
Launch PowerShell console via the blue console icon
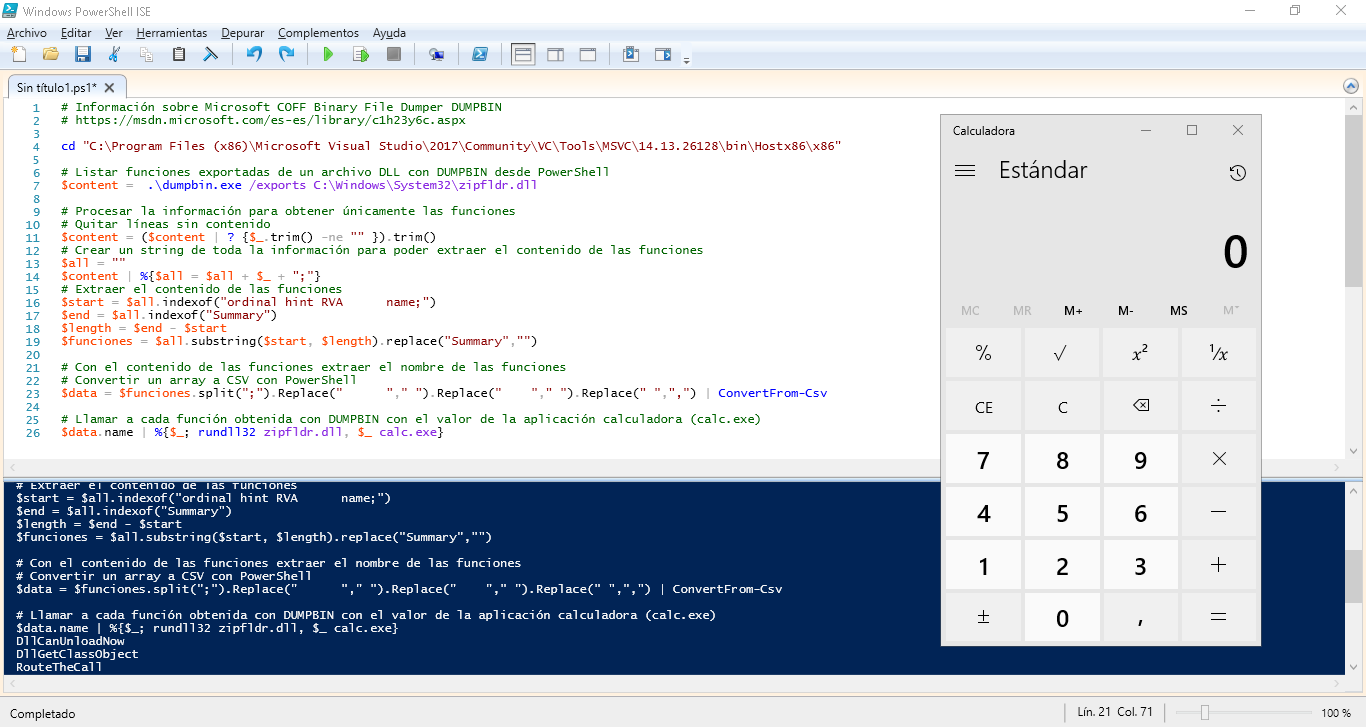(x=481, y=54)
